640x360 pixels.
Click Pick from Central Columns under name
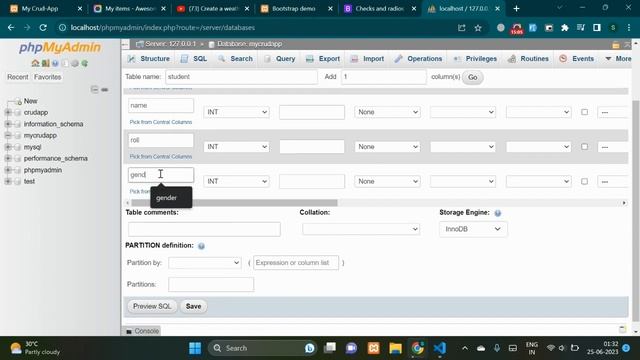(160, 122)
